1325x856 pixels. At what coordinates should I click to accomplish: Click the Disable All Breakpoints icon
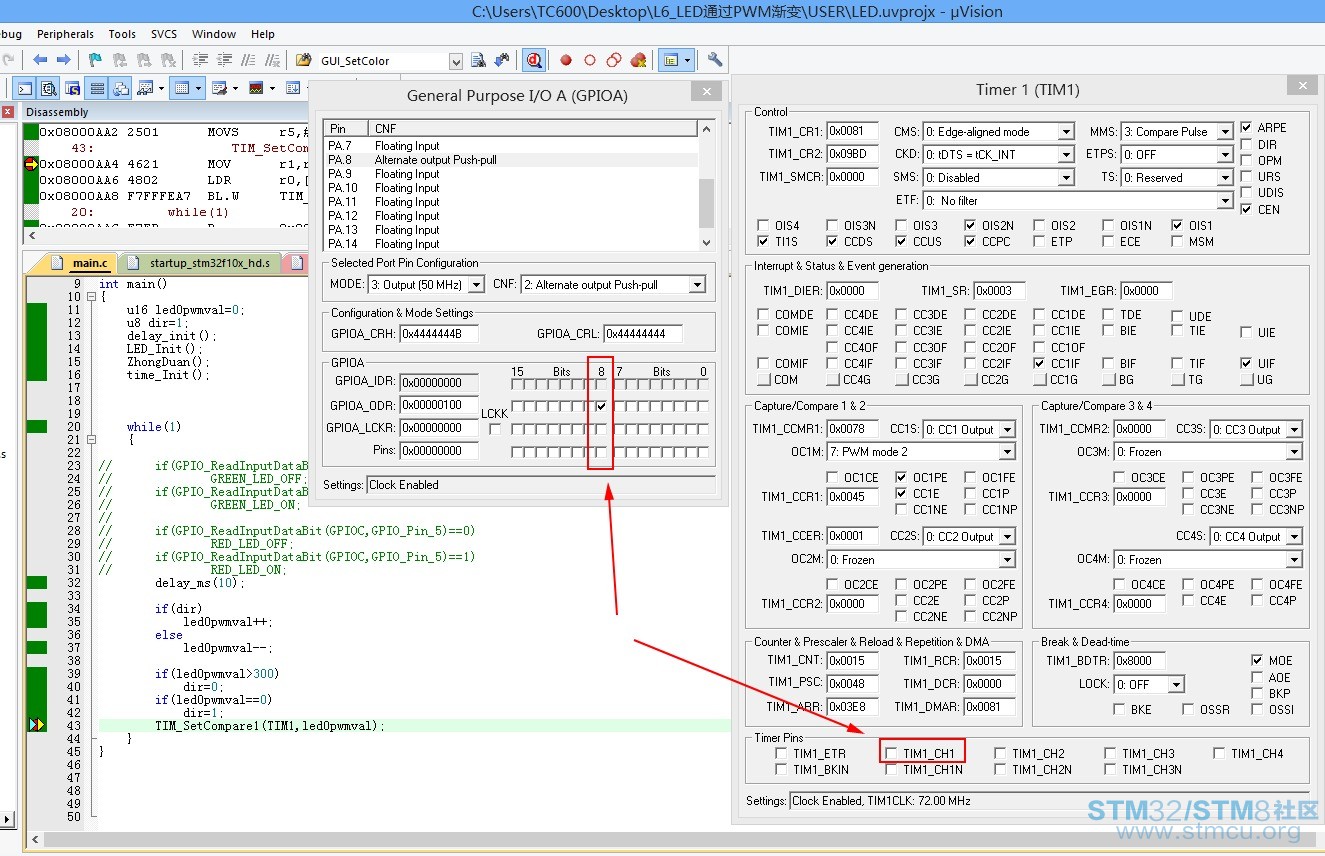pos(614,60)
